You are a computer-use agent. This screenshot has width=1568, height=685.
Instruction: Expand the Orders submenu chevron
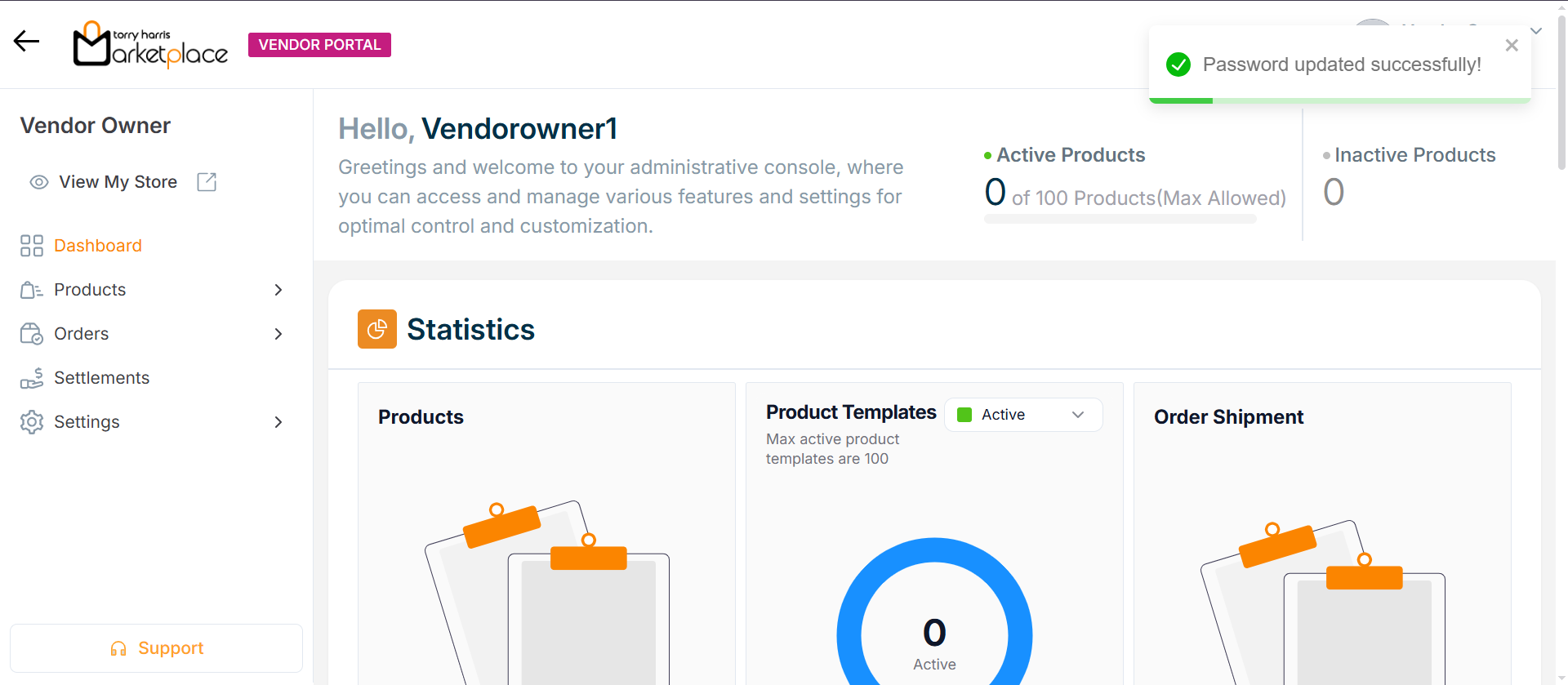(x=278, y=334)
